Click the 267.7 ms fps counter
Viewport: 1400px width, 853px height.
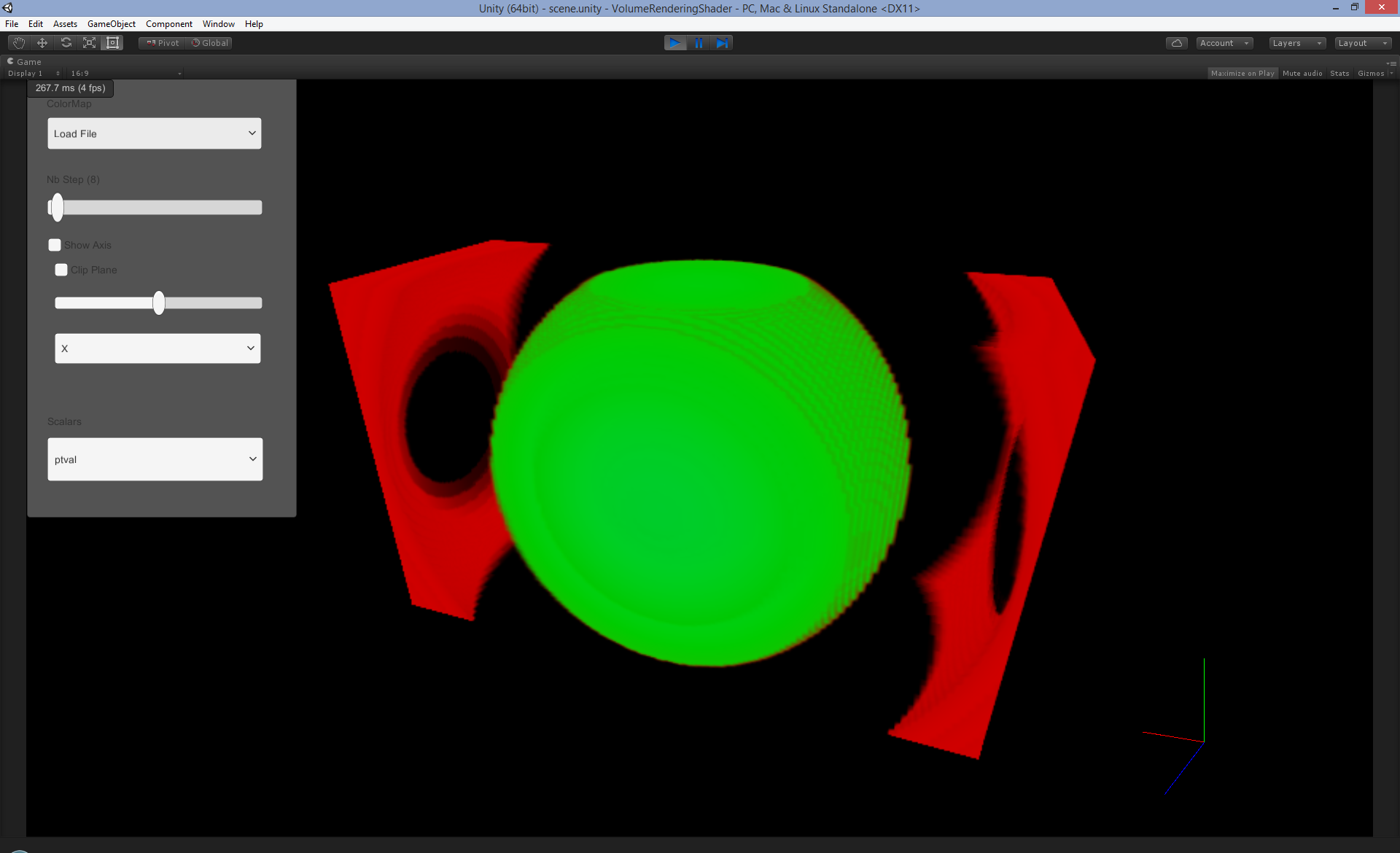[71, 88]
